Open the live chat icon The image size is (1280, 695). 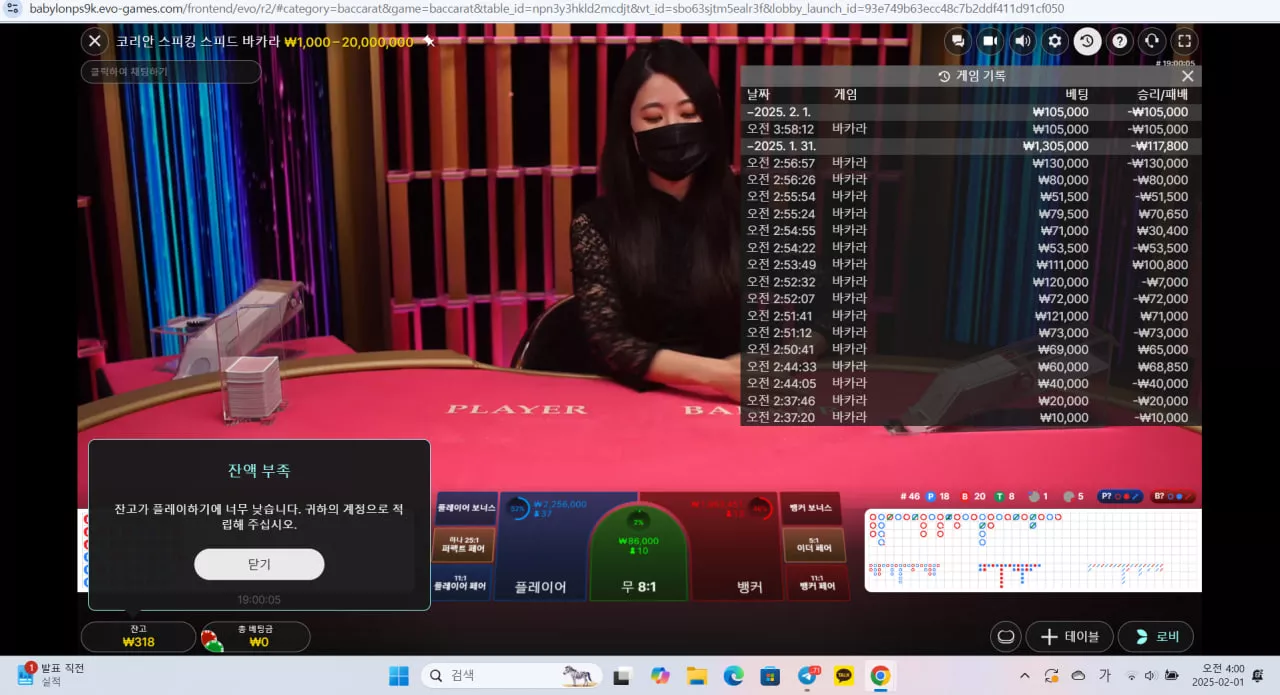(x=959, y=41)
